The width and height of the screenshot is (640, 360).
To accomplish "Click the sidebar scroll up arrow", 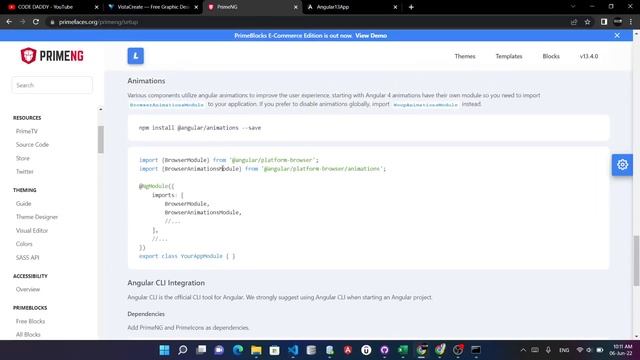I will pyautogui.click(x=101, y=109).
